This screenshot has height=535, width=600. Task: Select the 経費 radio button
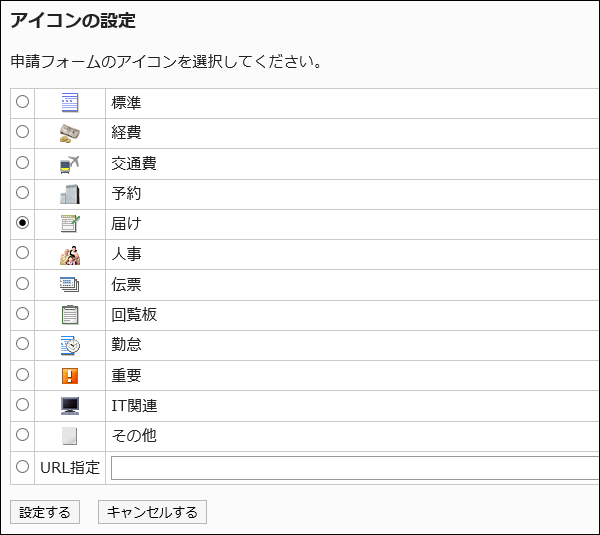point(23,132)
